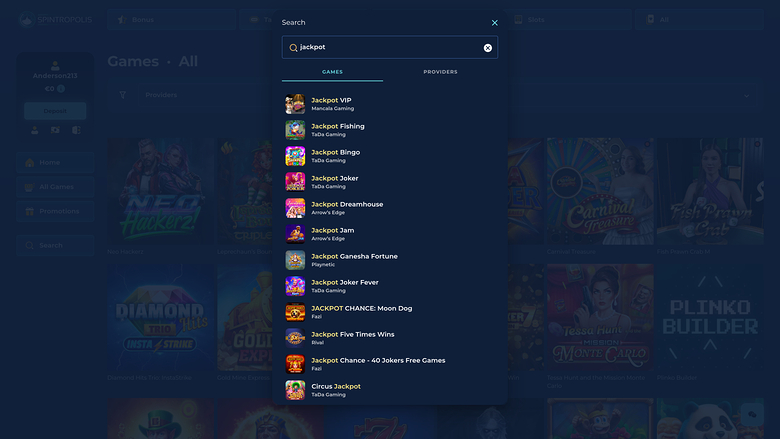Open Jackpot Ganesha Fortune game icon

click(x=295, y=260)
